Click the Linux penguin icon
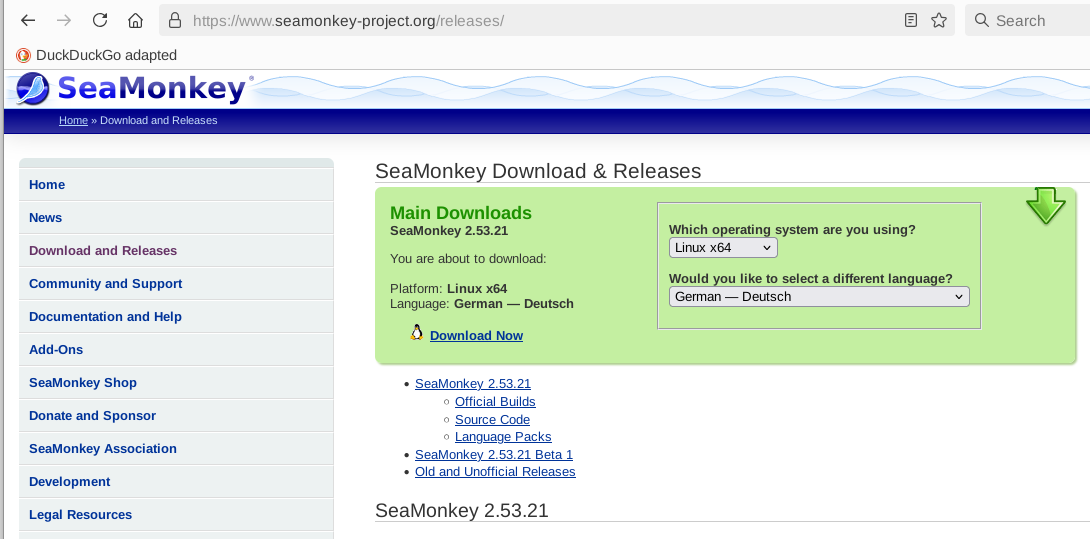The height and width of the screenshot is (539, 1090). [416, 332]
